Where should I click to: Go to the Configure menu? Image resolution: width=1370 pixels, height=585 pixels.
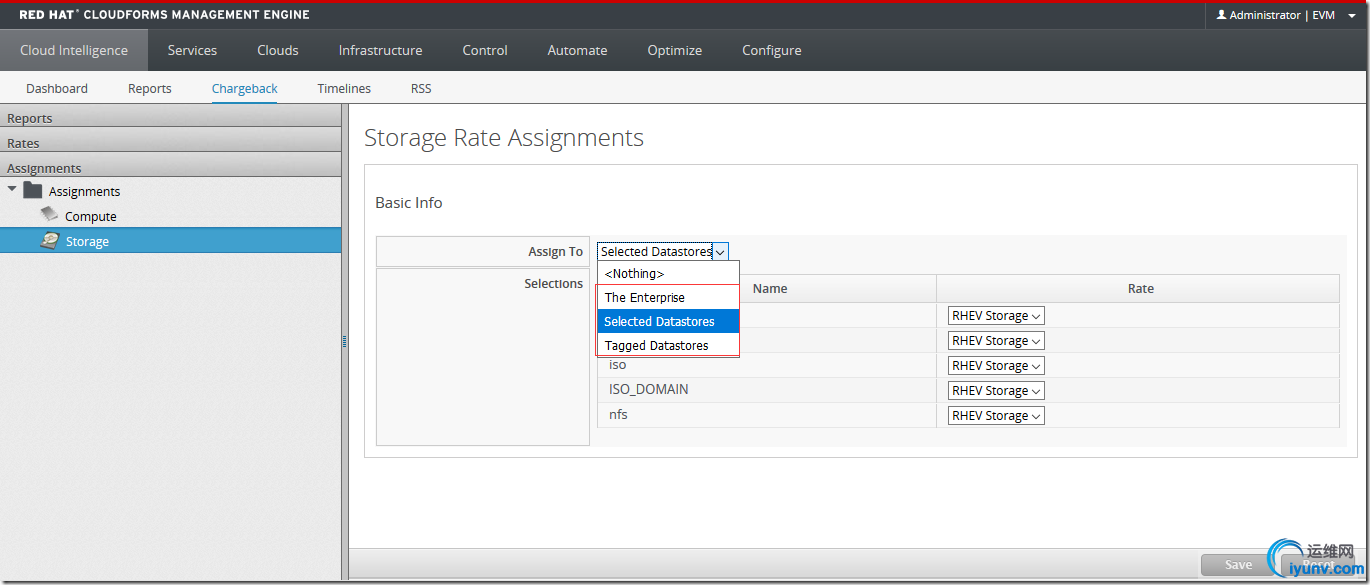771,50
